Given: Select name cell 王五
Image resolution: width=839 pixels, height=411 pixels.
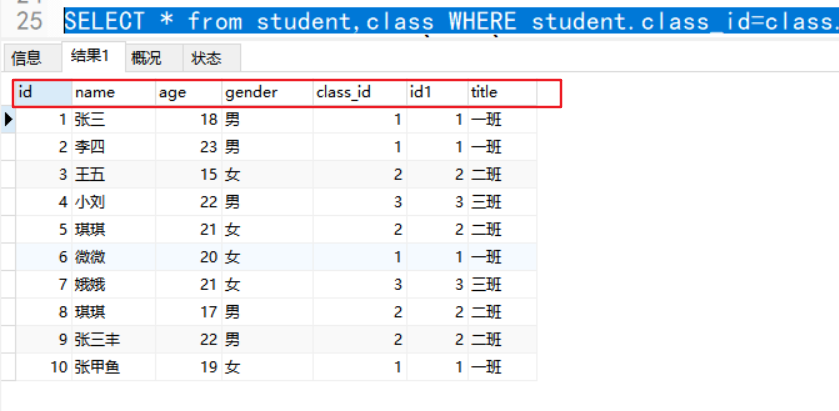Looking at the screenshot, I should [113, 174].
